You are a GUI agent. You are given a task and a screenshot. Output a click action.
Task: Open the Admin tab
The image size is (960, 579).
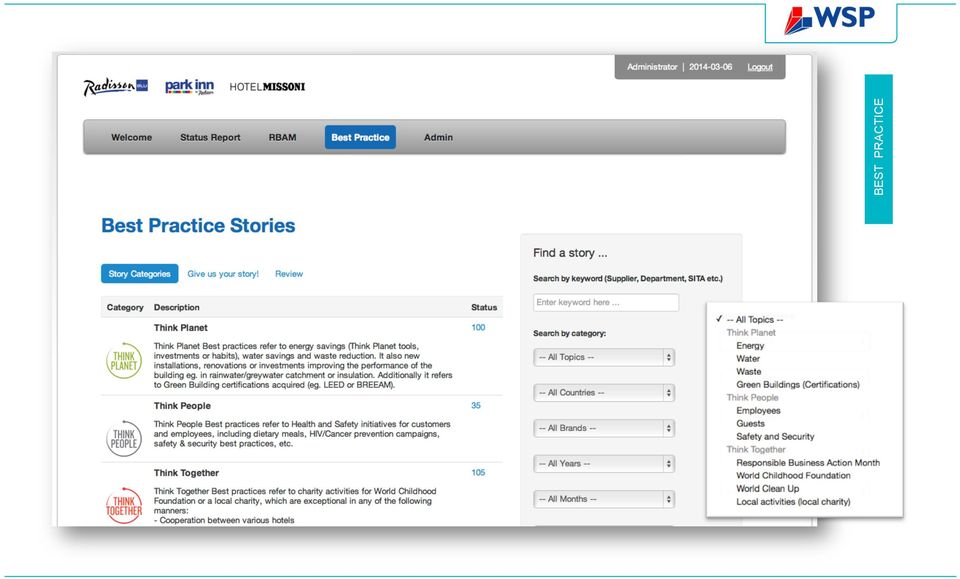pos(438,137)
